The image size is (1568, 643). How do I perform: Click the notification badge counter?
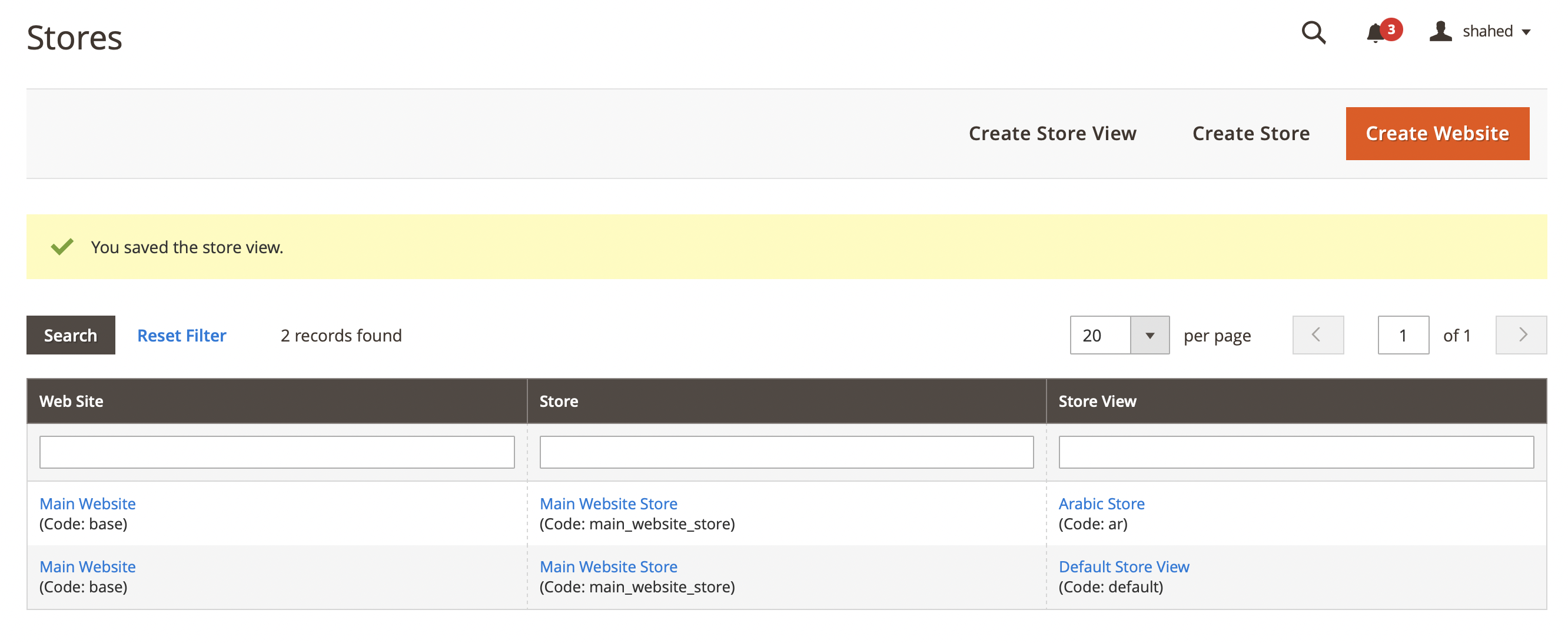click(x=1391, y=29)
